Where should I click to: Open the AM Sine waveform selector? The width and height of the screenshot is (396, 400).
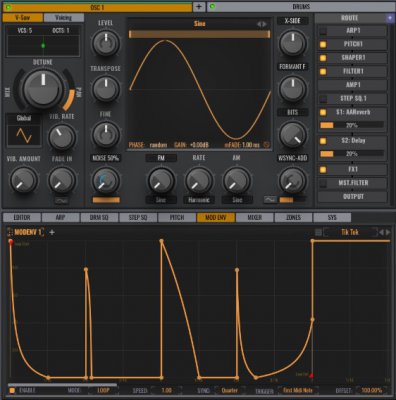pyautogui.click(x=237, y=200)
